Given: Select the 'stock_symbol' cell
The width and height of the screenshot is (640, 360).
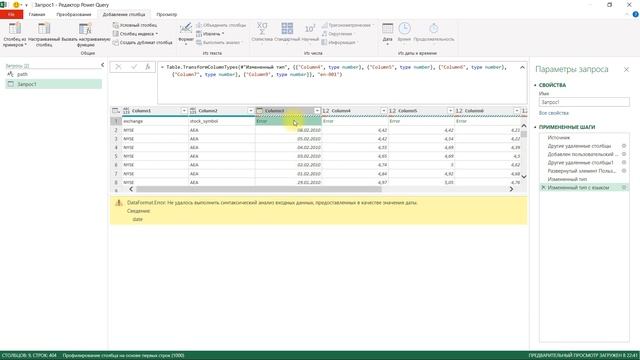Looking at the screenshot, I should (x=222, y=121).
